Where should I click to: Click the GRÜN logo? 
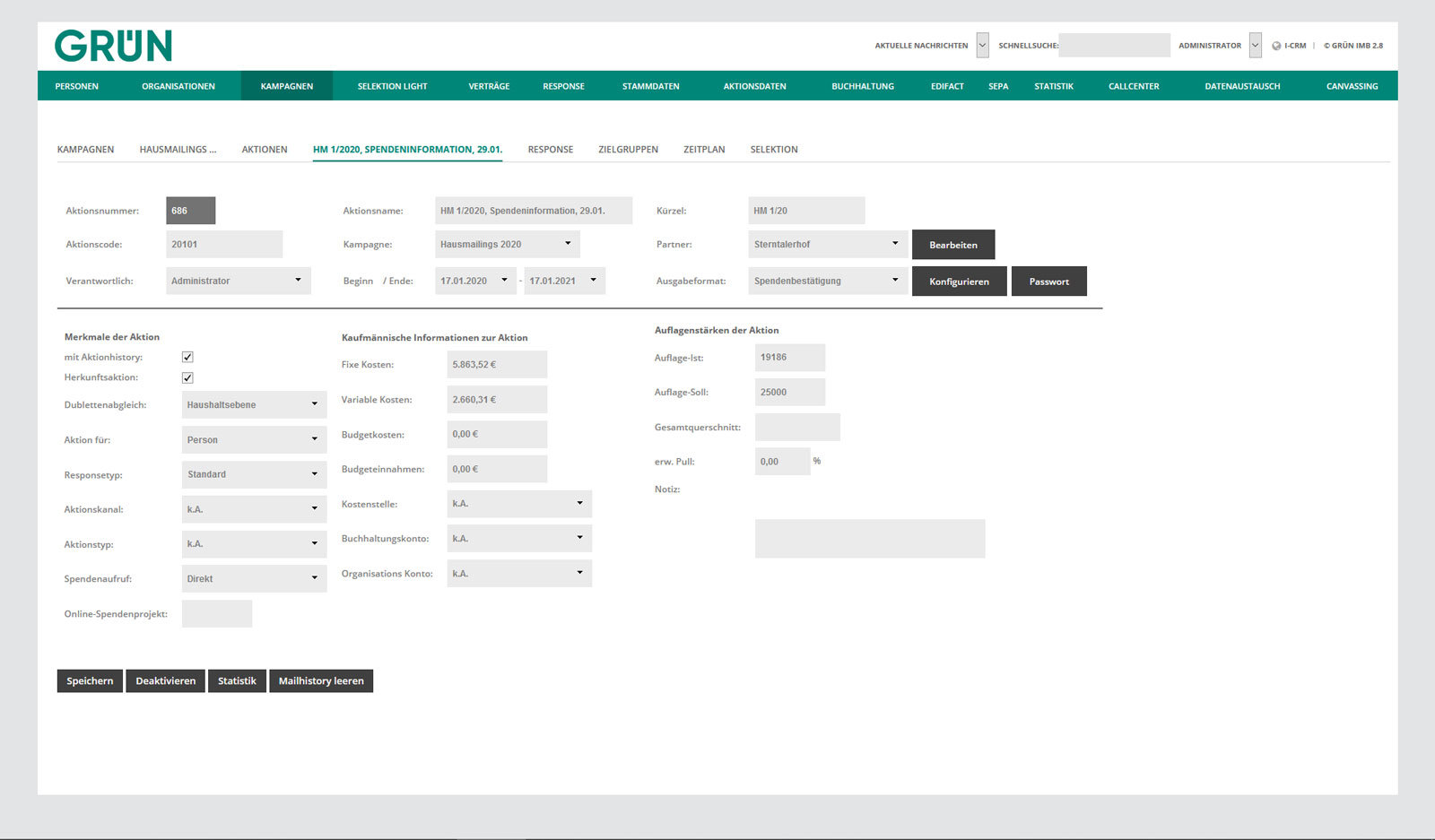coord(113,46)
